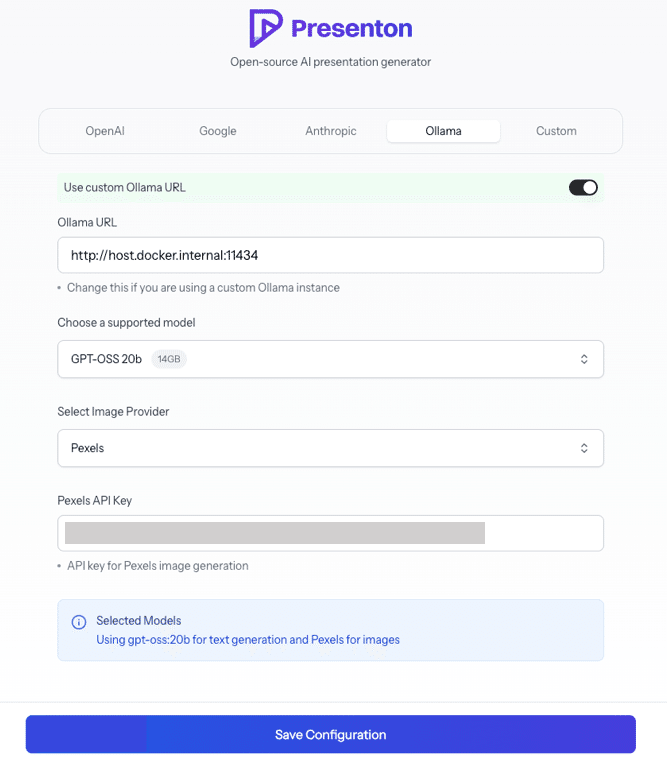Click the 14GB size badge

tap(169, 359)
